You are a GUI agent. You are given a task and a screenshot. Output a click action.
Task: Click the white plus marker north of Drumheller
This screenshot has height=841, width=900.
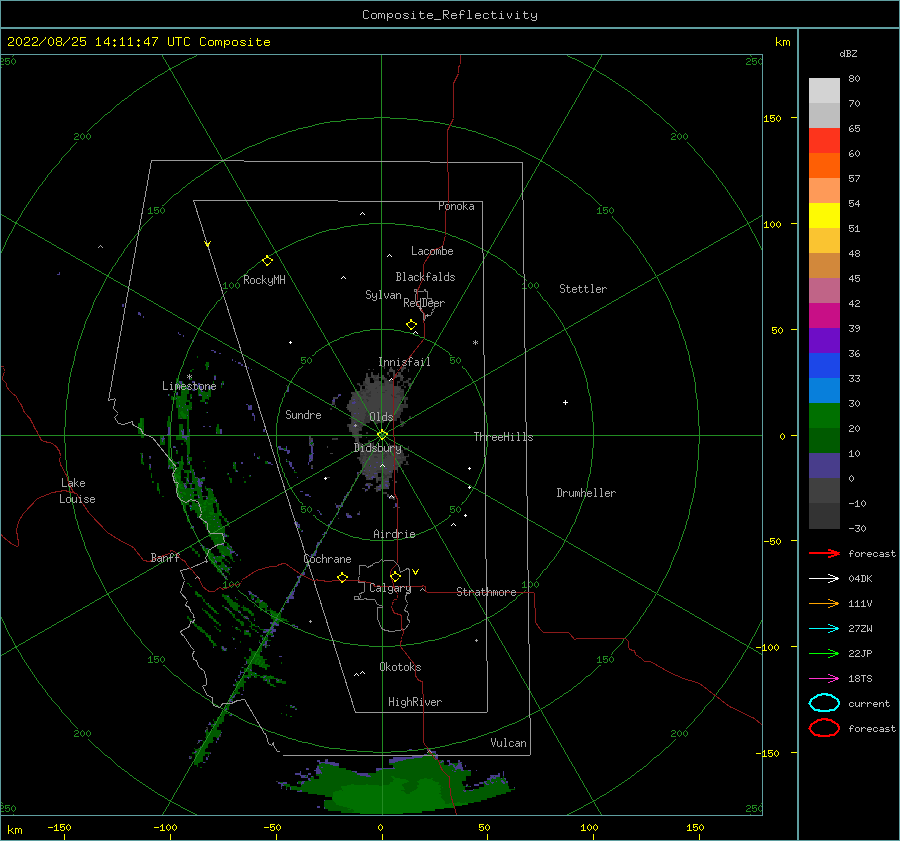pyautogui.click(x=565, y=402)
